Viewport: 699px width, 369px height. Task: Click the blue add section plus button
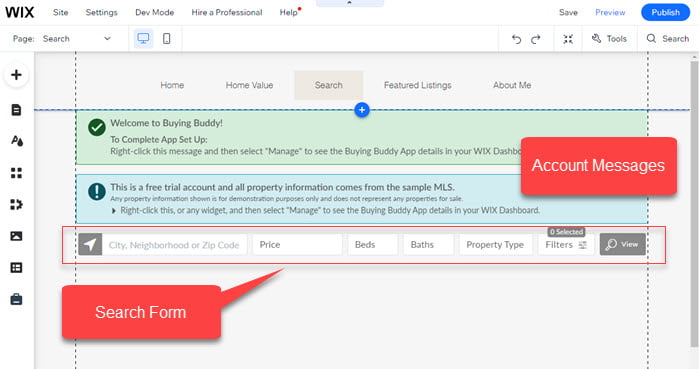362,110
